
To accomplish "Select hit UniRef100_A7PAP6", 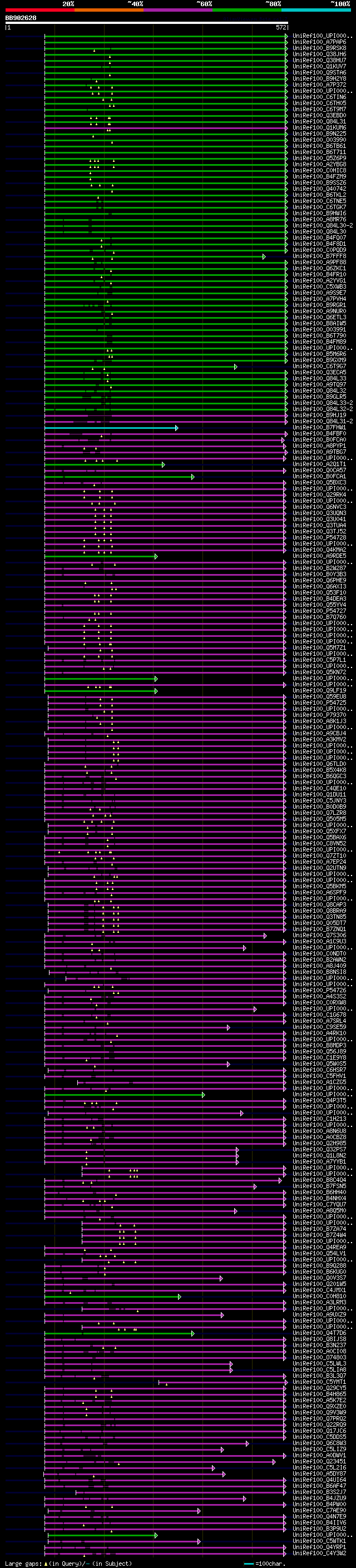I will 319,42.
